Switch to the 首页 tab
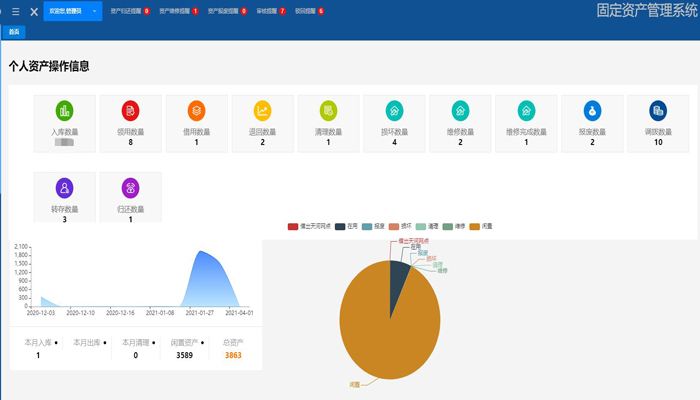Screen dimensions: 700x400 13,32
